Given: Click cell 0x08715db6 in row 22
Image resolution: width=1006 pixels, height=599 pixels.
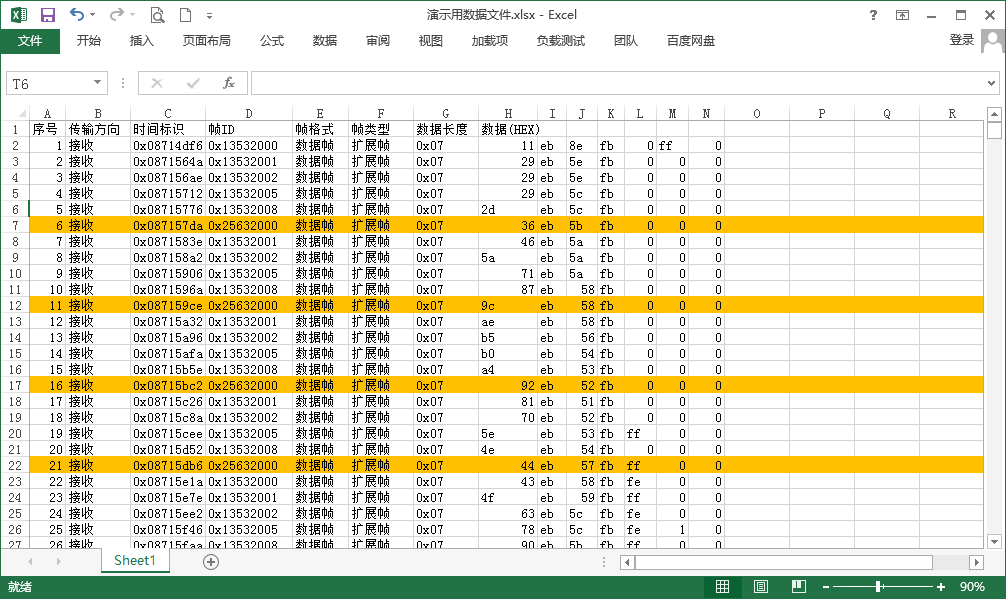Looking at the screenshot, I should point(168,466).
